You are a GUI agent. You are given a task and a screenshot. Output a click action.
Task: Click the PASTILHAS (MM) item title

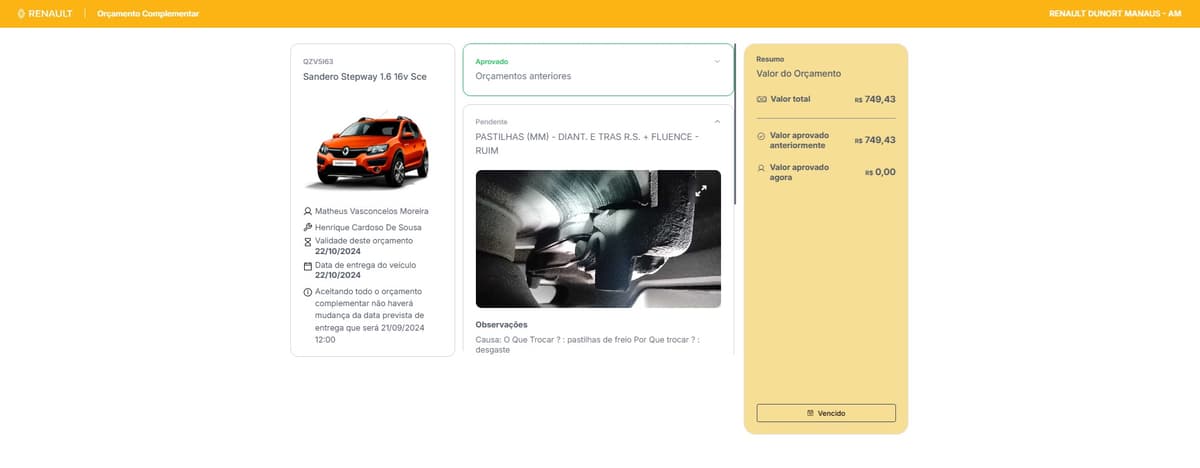click(588, 143)
